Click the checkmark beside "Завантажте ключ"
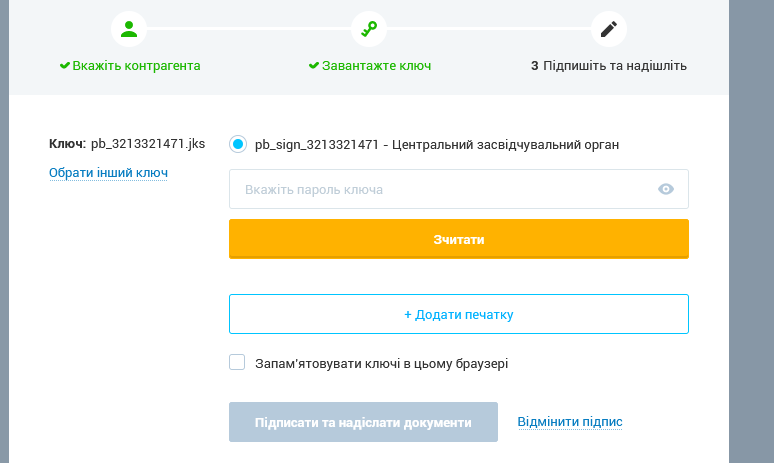 tap(314, 66)
